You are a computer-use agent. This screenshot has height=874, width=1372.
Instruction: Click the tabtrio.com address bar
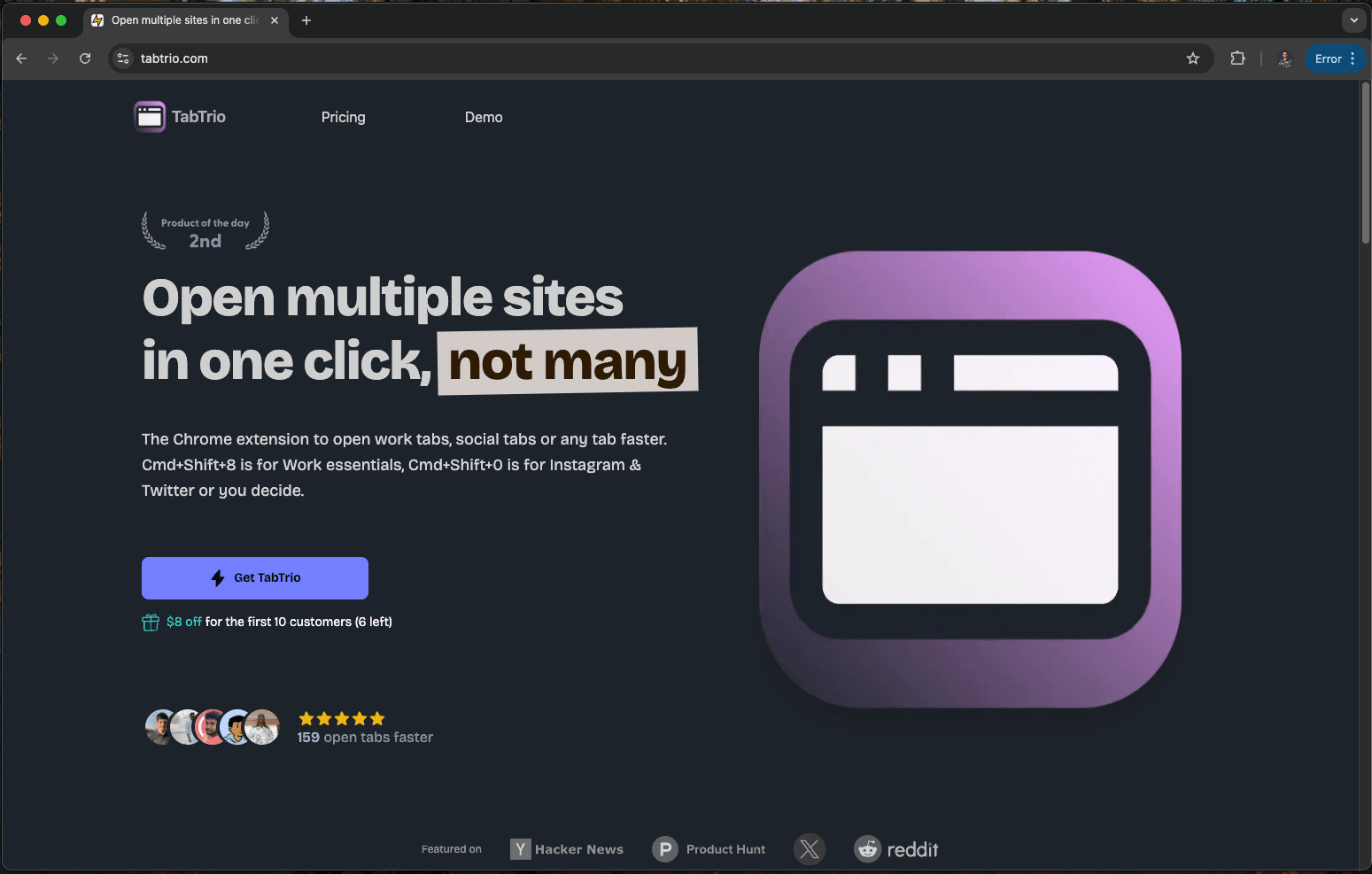point(660,58)
